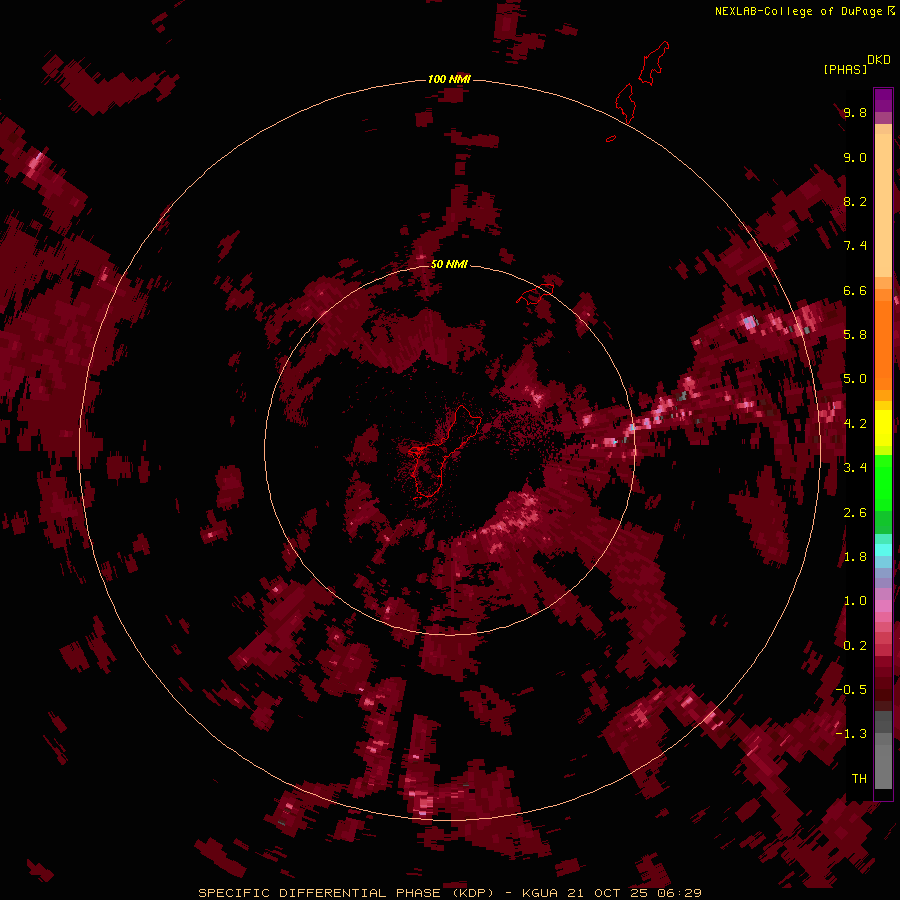Click the Saipan island outline at top right

655,63
